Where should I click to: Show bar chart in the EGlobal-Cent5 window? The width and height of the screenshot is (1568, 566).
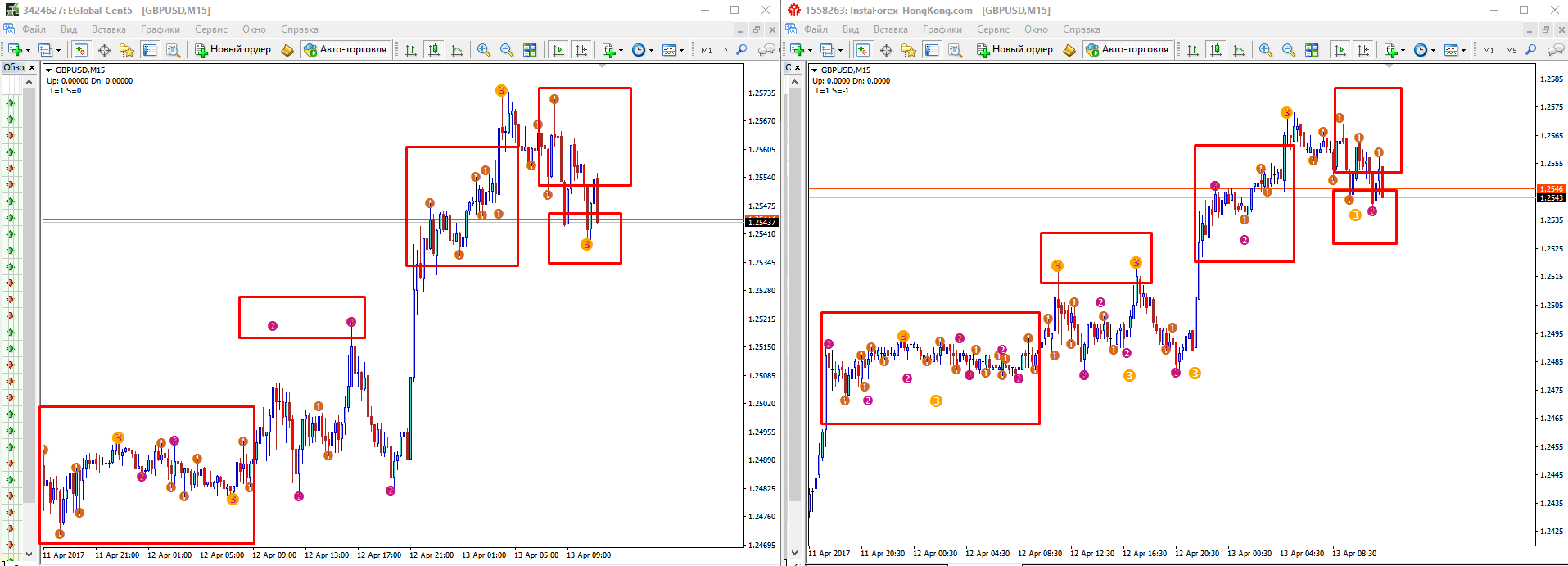411,50
